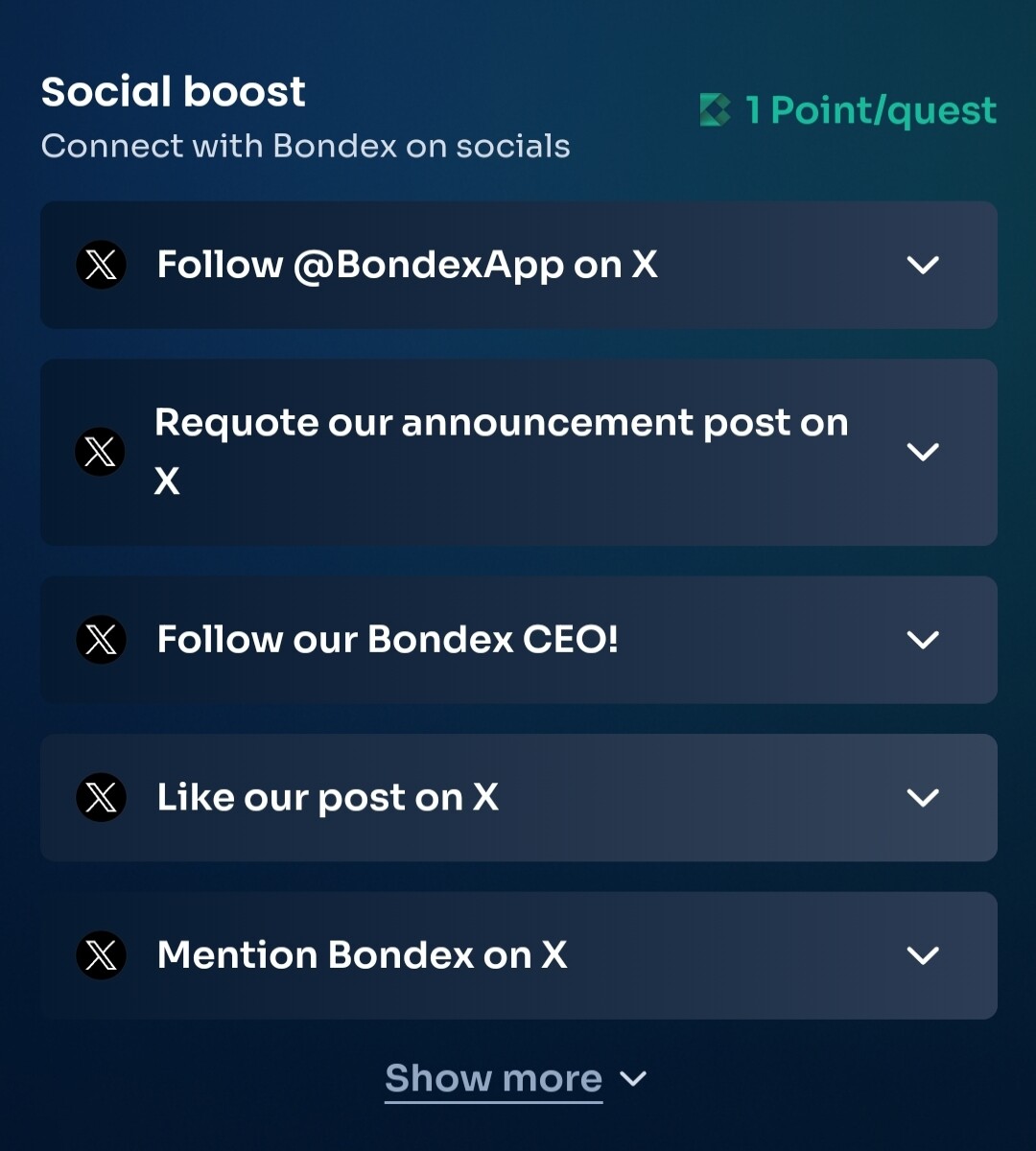Open the Follow @BondexApp on X quest
This screenshot has height=1151, width=1036.
tap(519, 265)
